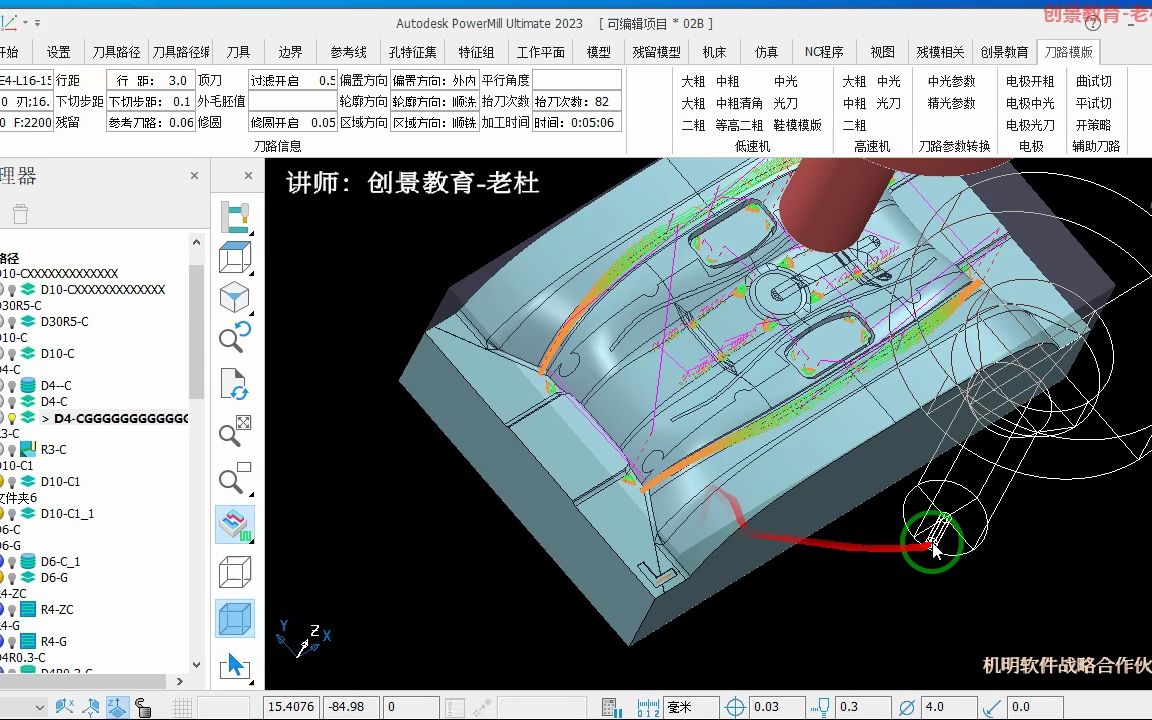
Task: Close the explorer panel
Action: 194,176
